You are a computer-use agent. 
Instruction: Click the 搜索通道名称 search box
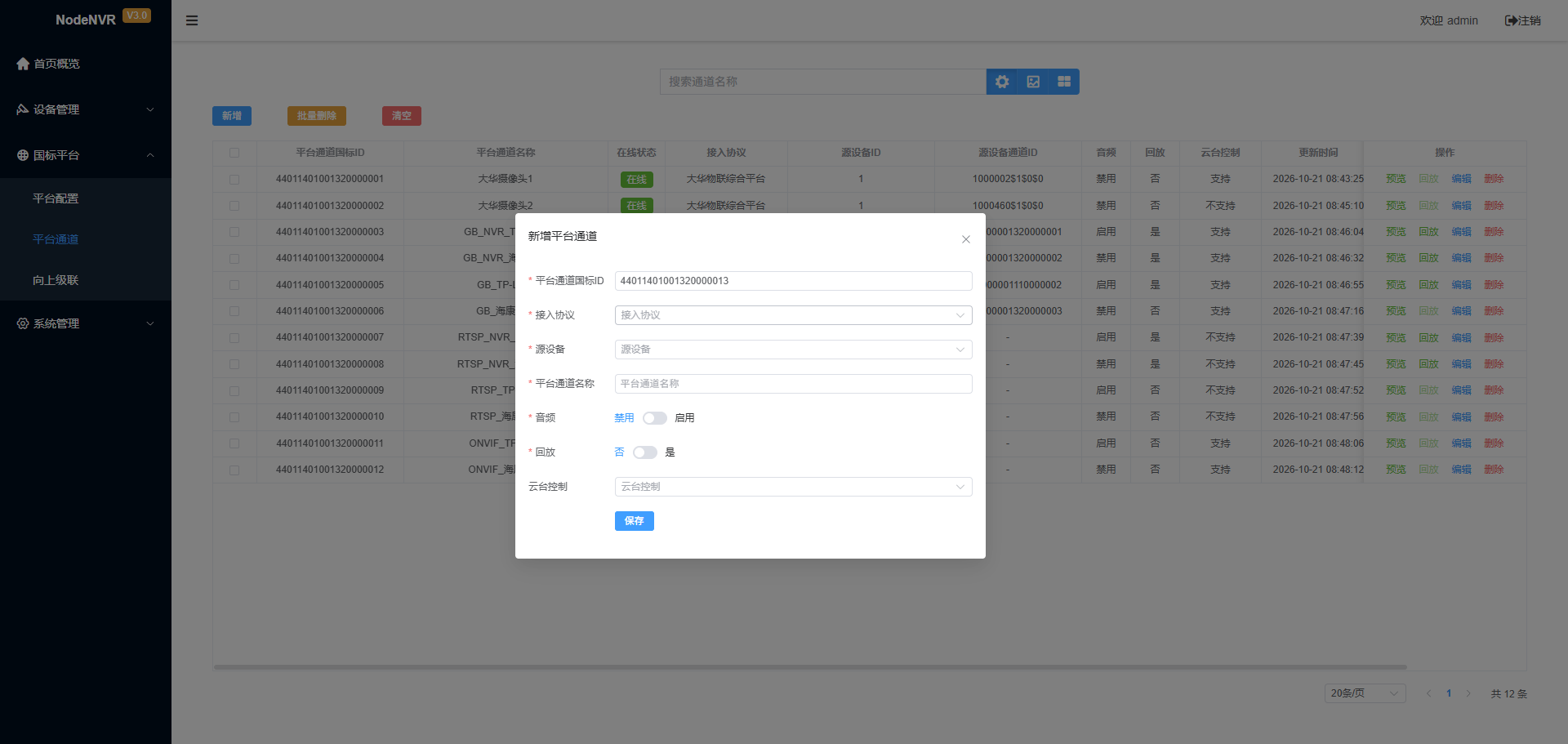tap(823, 82)
